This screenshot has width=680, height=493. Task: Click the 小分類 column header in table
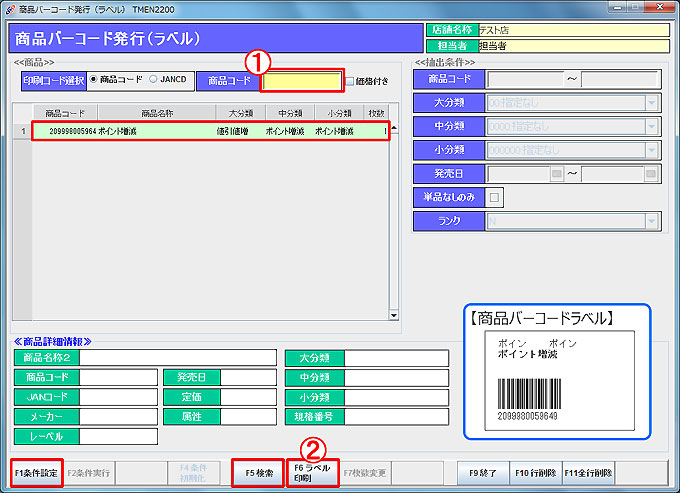(340, 113)
